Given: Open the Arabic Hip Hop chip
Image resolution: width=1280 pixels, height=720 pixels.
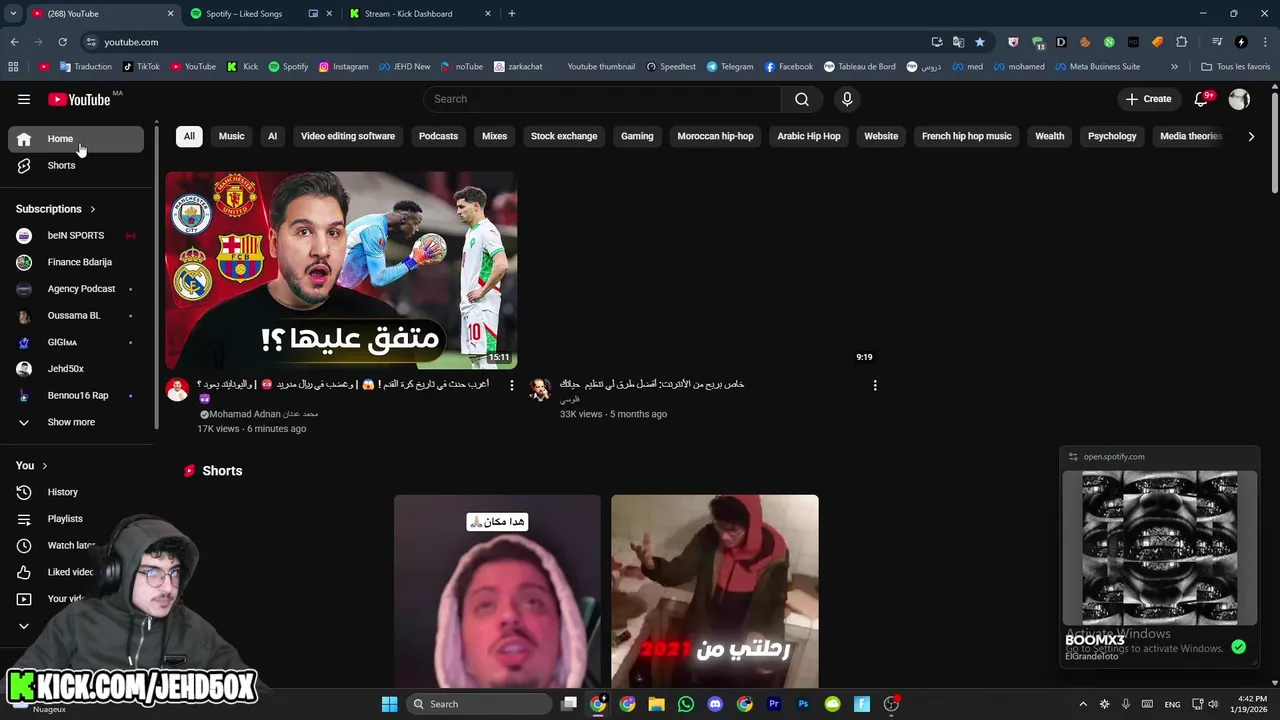Looking at the screenshot, I should (809, 136).
